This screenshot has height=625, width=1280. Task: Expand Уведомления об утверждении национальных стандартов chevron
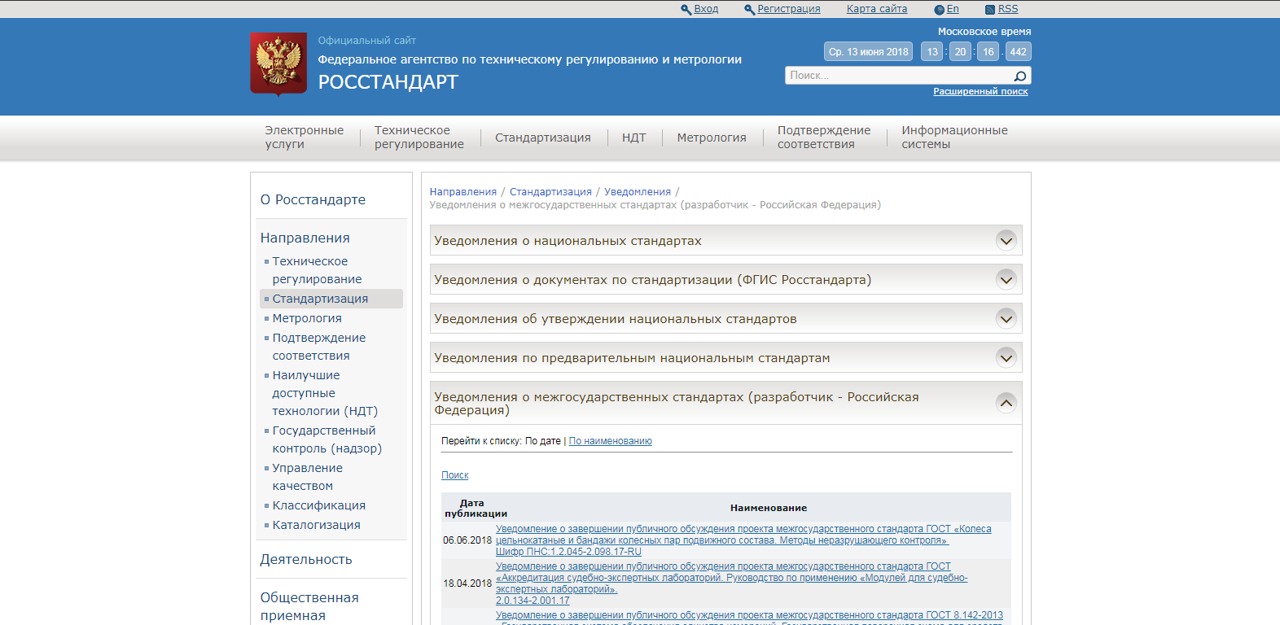pos(1006,318)
